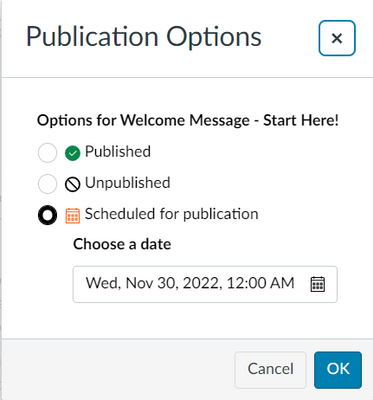373x400 pixels.
Task: Click the Publication Options dialog title
Action: tap(144, 37)
